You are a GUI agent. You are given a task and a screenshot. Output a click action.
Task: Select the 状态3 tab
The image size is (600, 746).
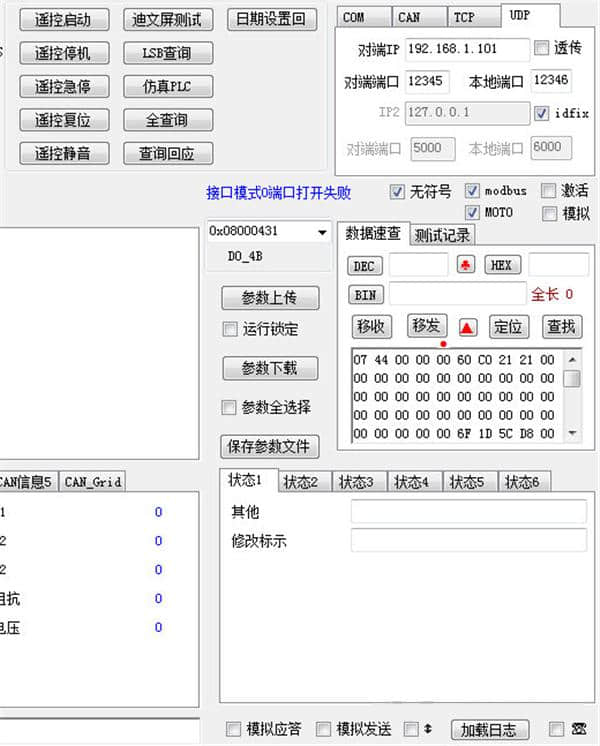point(356,482)
